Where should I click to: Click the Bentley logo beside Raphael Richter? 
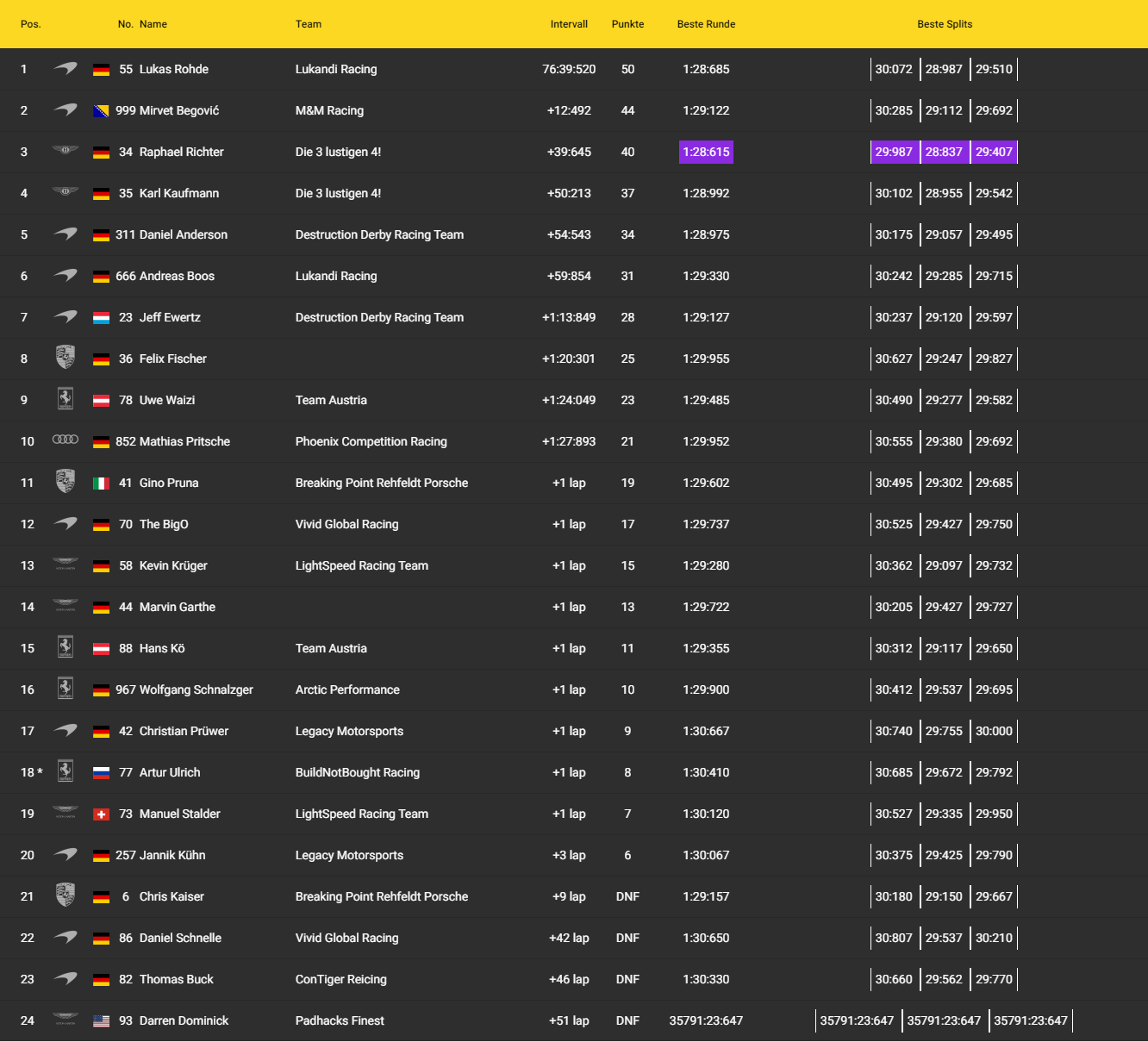pos(66,151)
